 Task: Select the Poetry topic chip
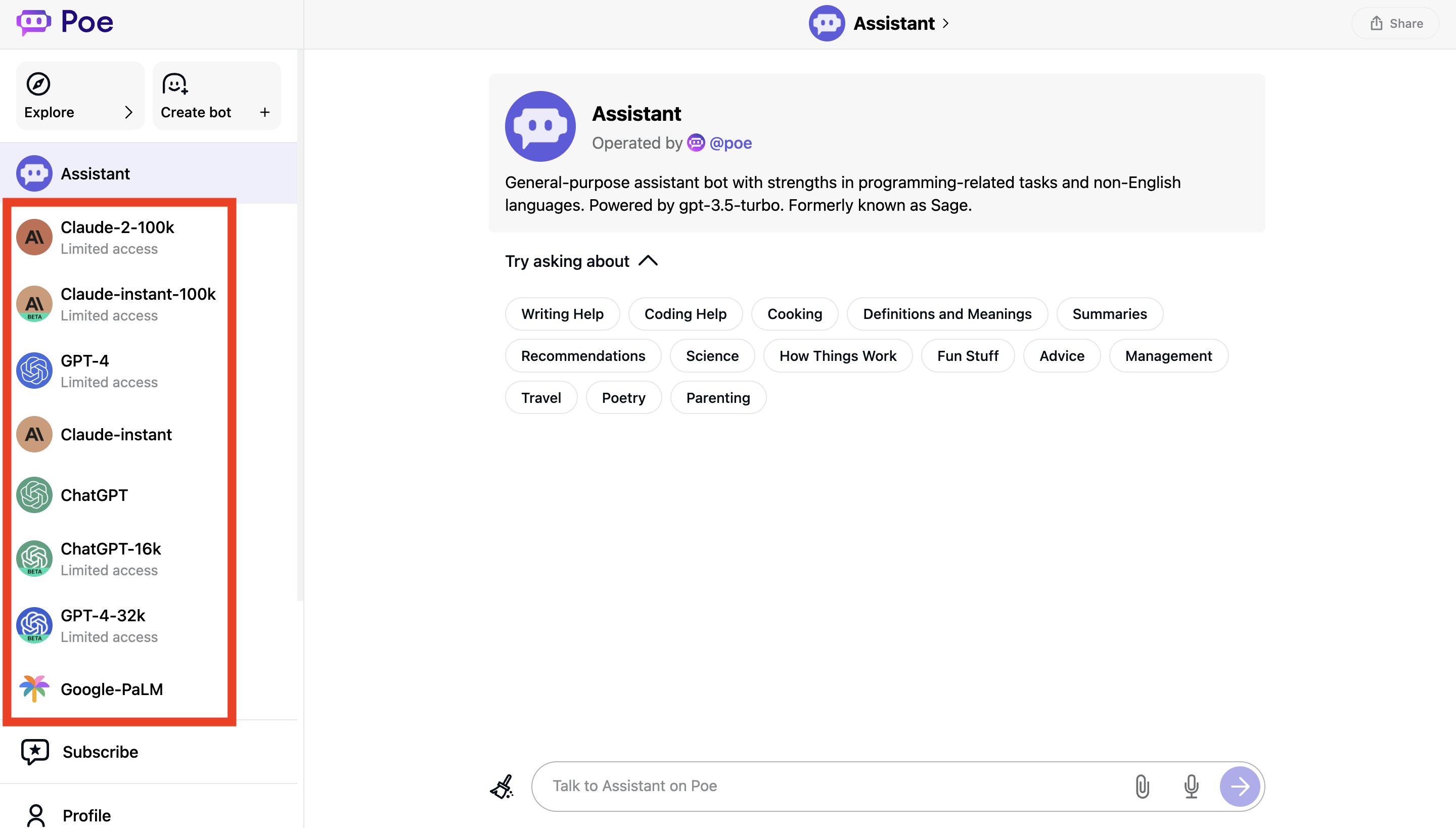tap(623, 397)
